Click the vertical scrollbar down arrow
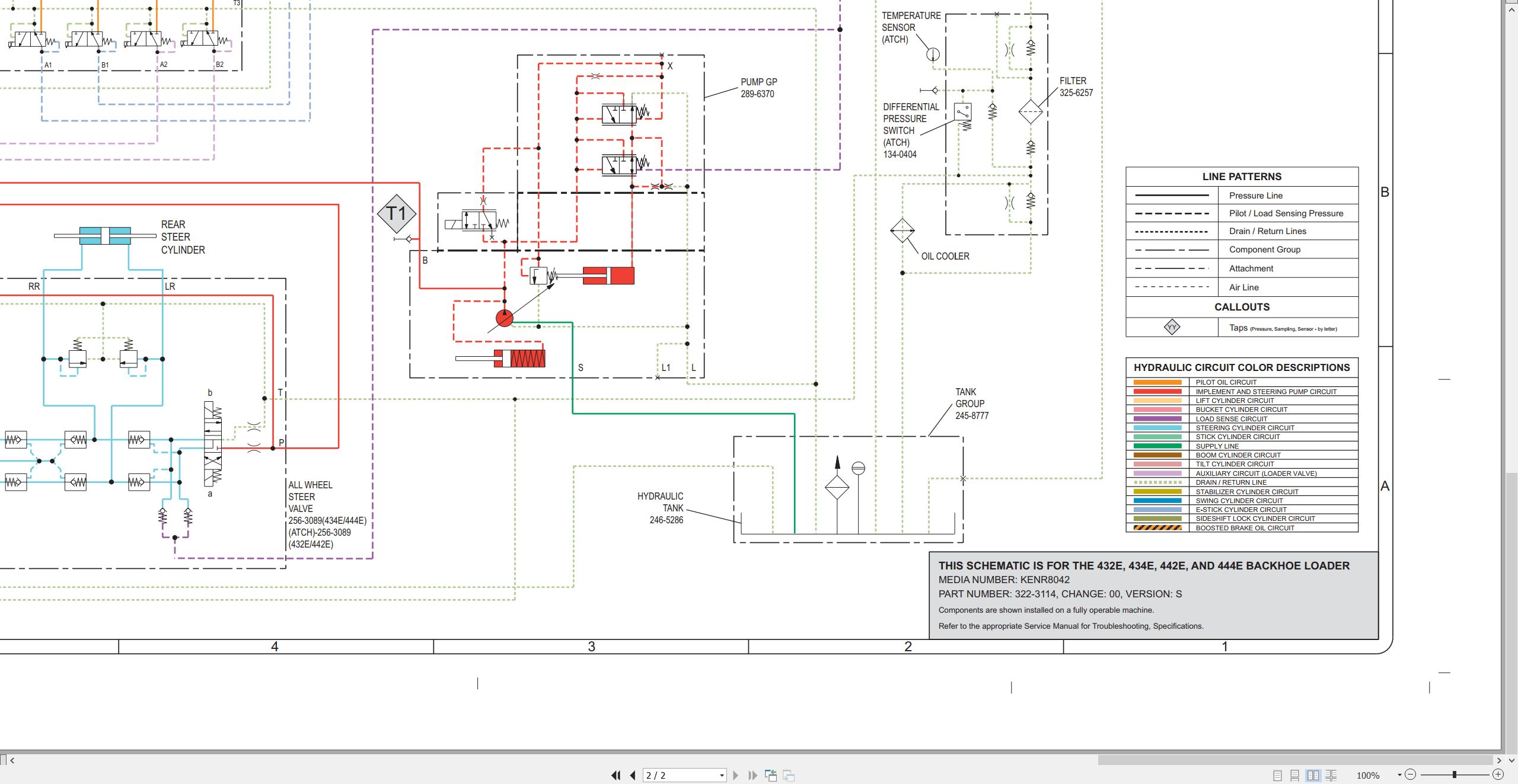The width and height of the screenshot is (1518, 784). click(x=1511, y=760)
